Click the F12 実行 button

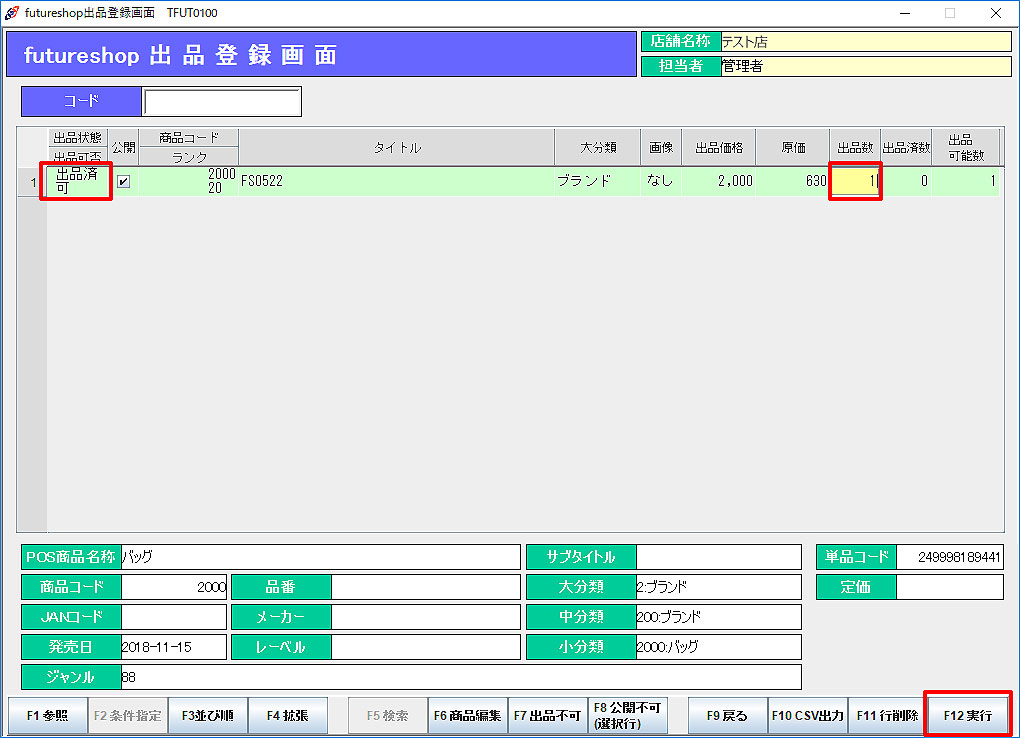967,716
